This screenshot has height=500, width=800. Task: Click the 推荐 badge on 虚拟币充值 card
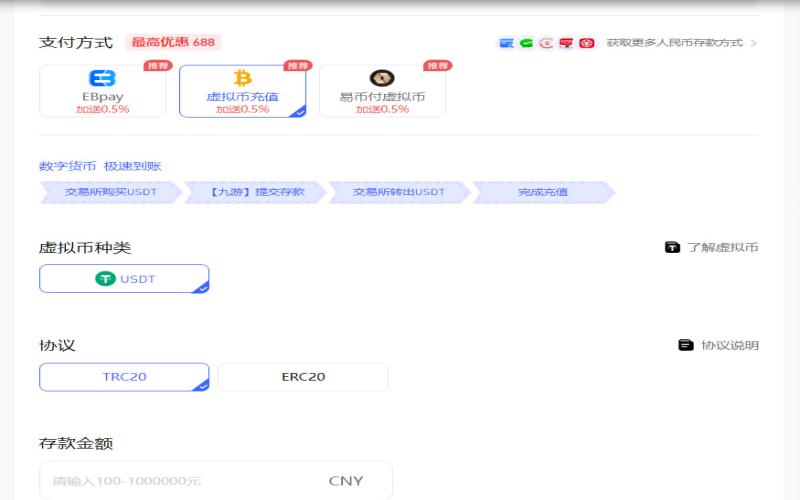(x=297, y=66)
